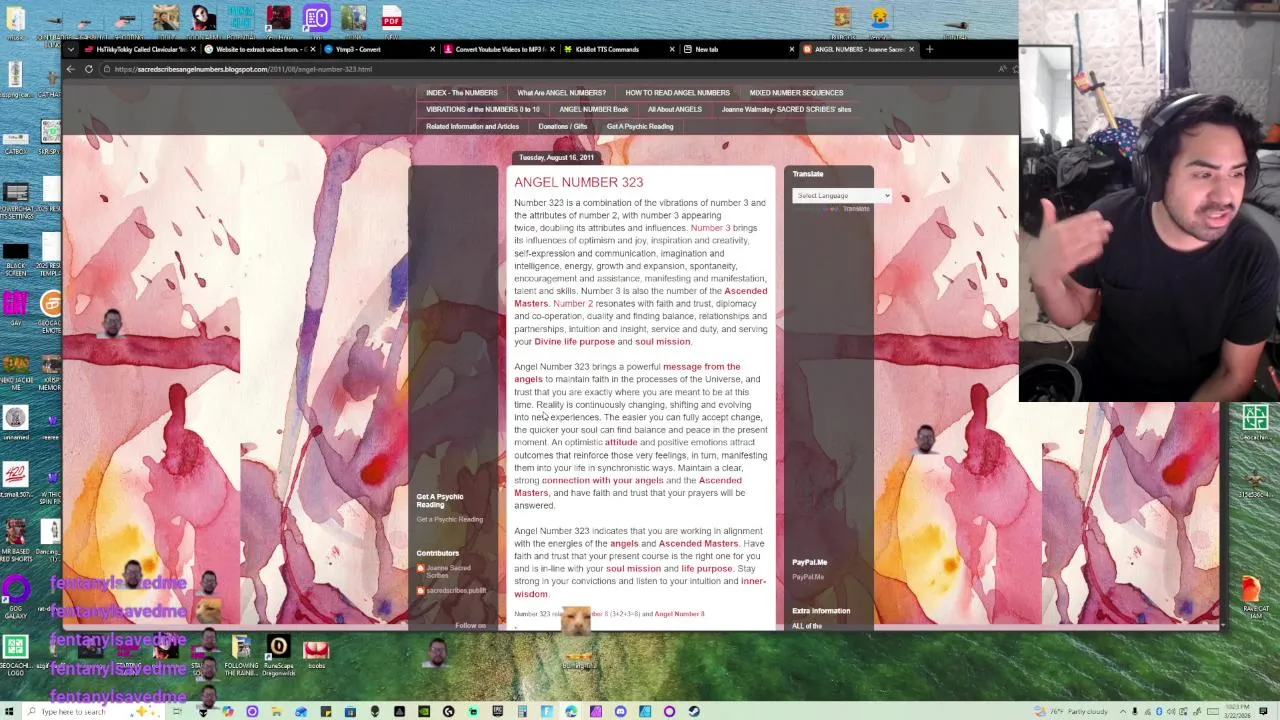Screen dimensions: 1280x720
Task: Open What Are ANGEL NUMBERS? page
Action: (561, 92)
